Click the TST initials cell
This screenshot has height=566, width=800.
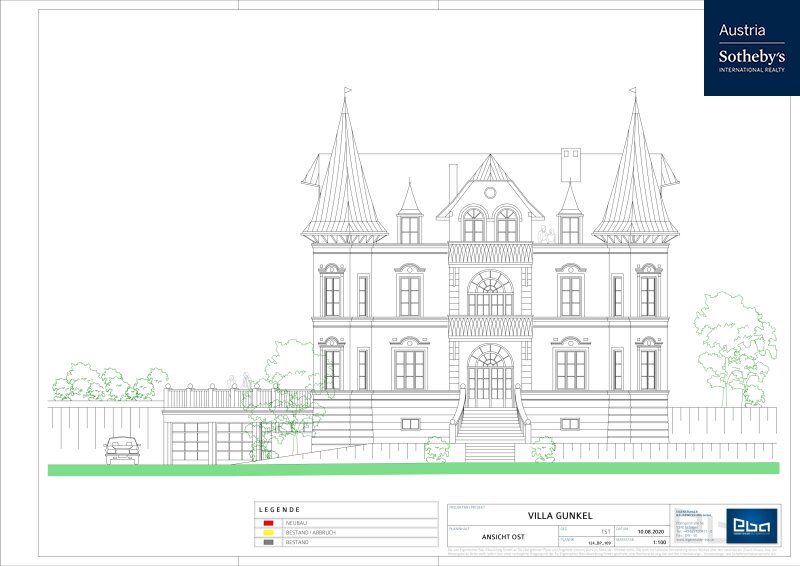pyautogui.click(x=605, y=531)
